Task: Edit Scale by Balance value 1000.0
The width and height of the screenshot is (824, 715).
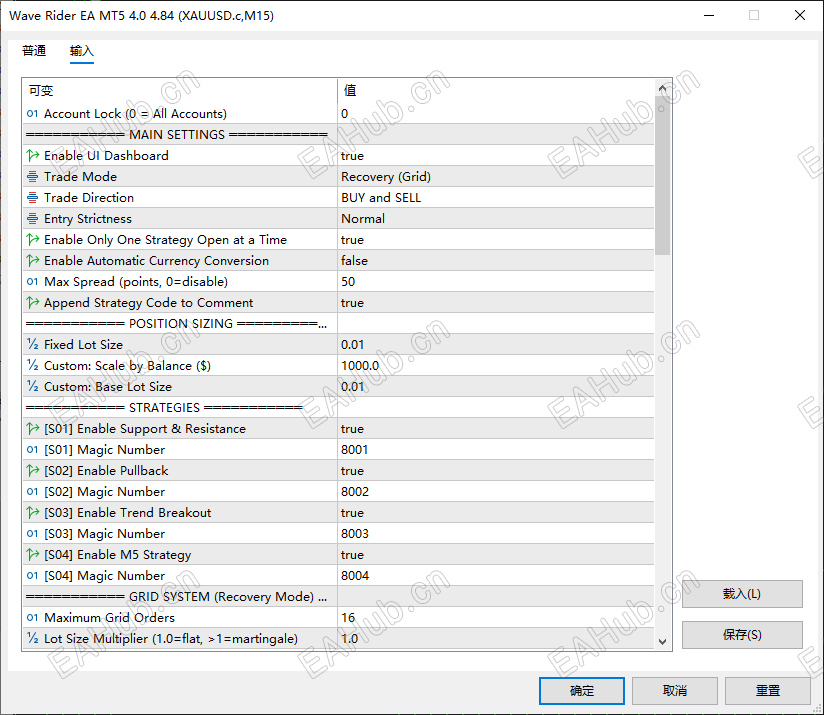Action: tap(496, 366)
